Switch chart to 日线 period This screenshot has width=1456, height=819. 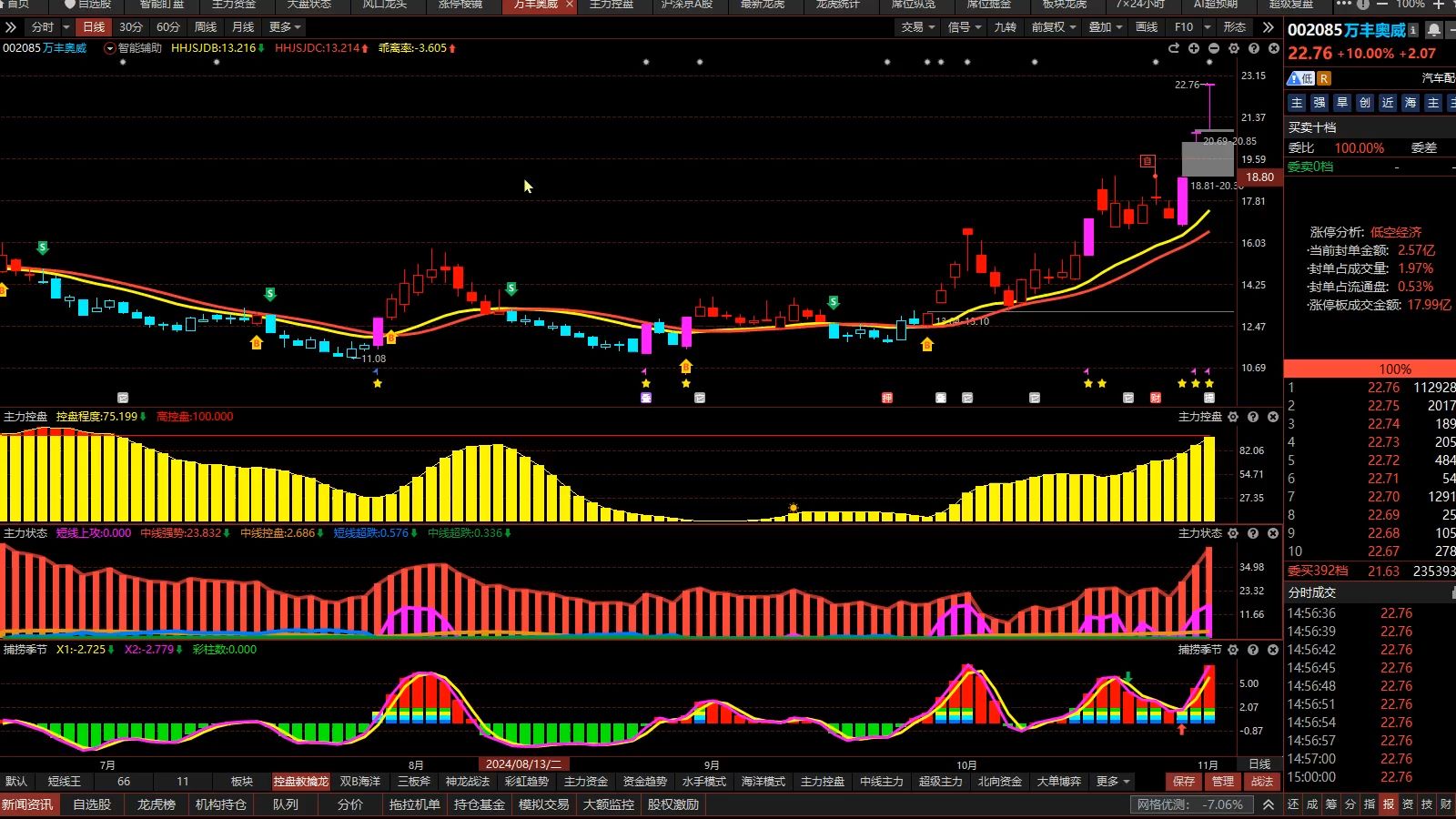pyautogui.click(x=94, y=27)
